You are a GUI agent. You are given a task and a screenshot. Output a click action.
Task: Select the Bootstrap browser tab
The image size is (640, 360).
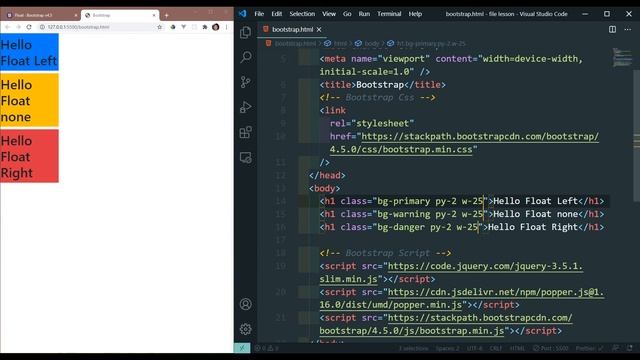(x=119, y=15)
